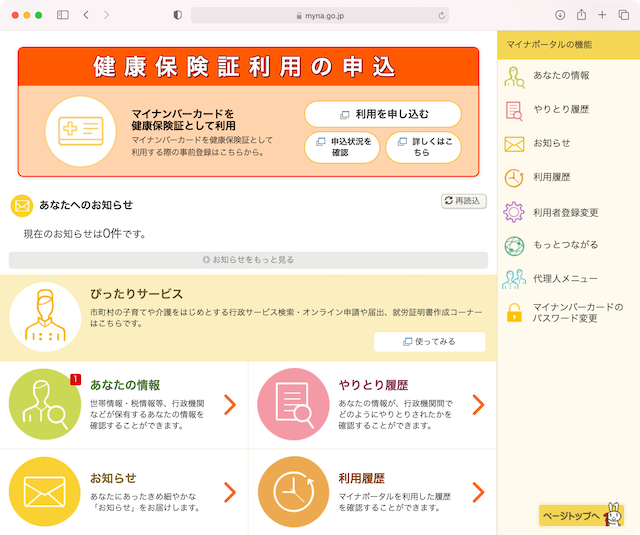Click 現在のお知らせは0件です text
Screen dimensions: 640x535
pos(84,234)
